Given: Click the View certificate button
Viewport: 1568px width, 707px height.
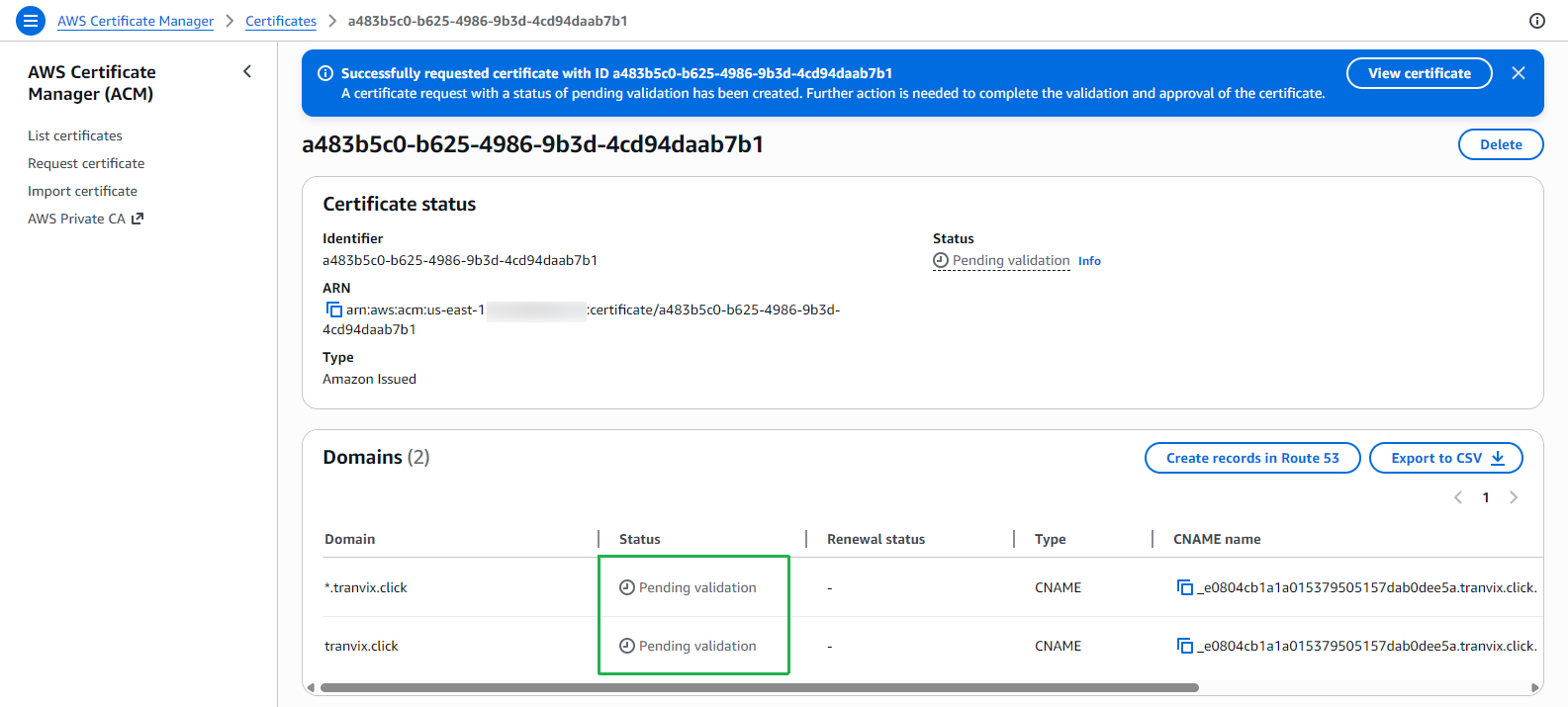Looking at the screenshot, I should pyautogui.click(x=1420, y=73).
